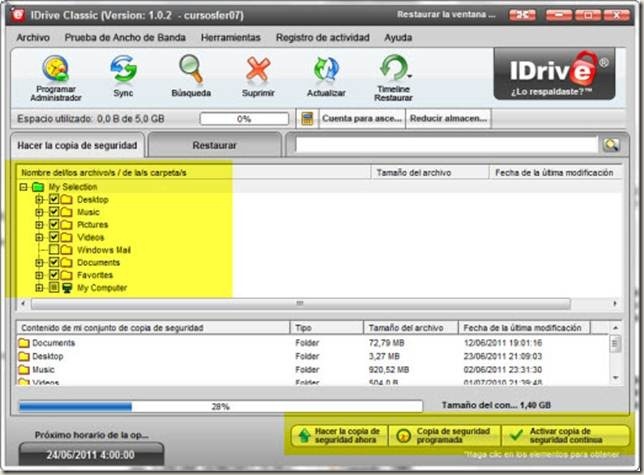Click the Music folder icon in lower list
The height and width of the screenshot is (475, 644).
pos(24,369)
